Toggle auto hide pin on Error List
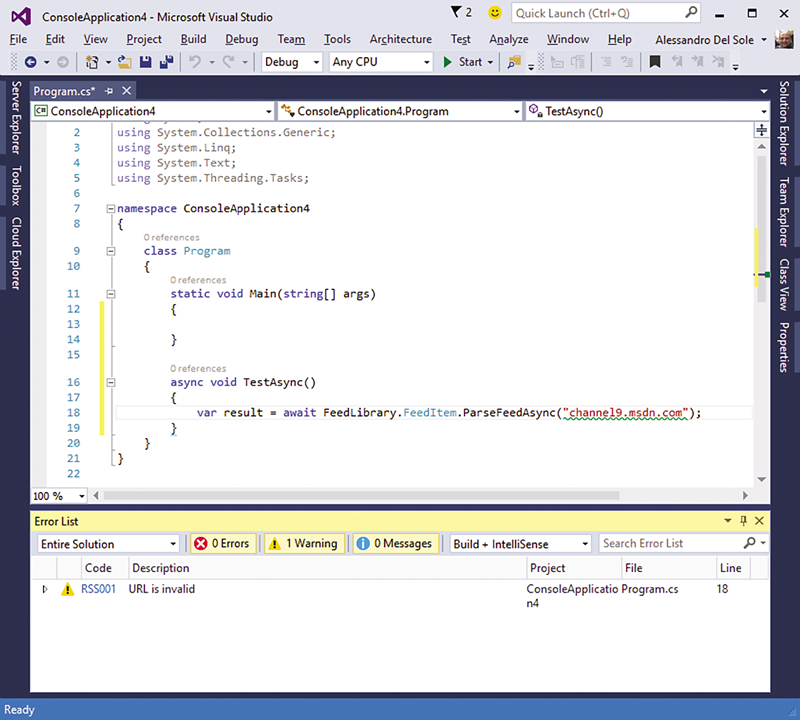The image size is (800, 720). coord(743,520)
